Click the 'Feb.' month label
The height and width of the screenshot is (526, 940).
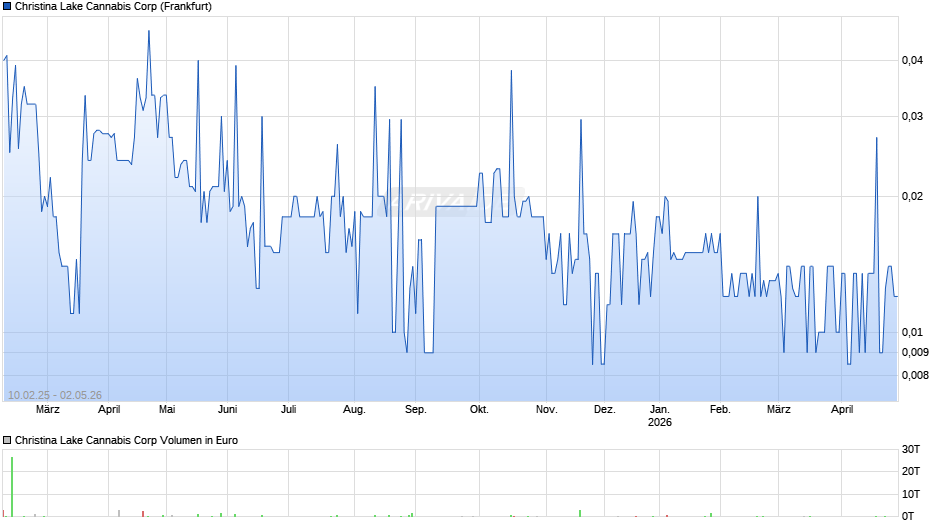720,410
